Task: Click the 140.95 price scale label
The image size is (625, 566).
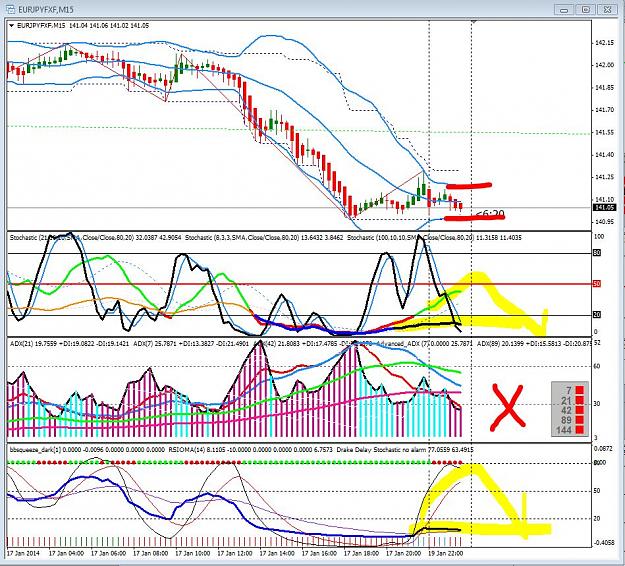Action: click(604, 222)
